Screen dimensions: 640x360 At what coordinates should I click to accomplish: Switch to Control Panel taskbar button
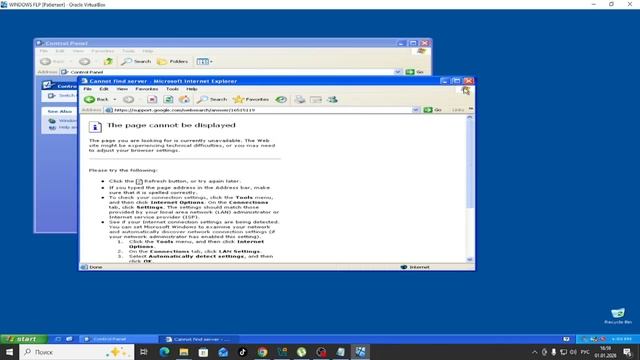(118, 339)
